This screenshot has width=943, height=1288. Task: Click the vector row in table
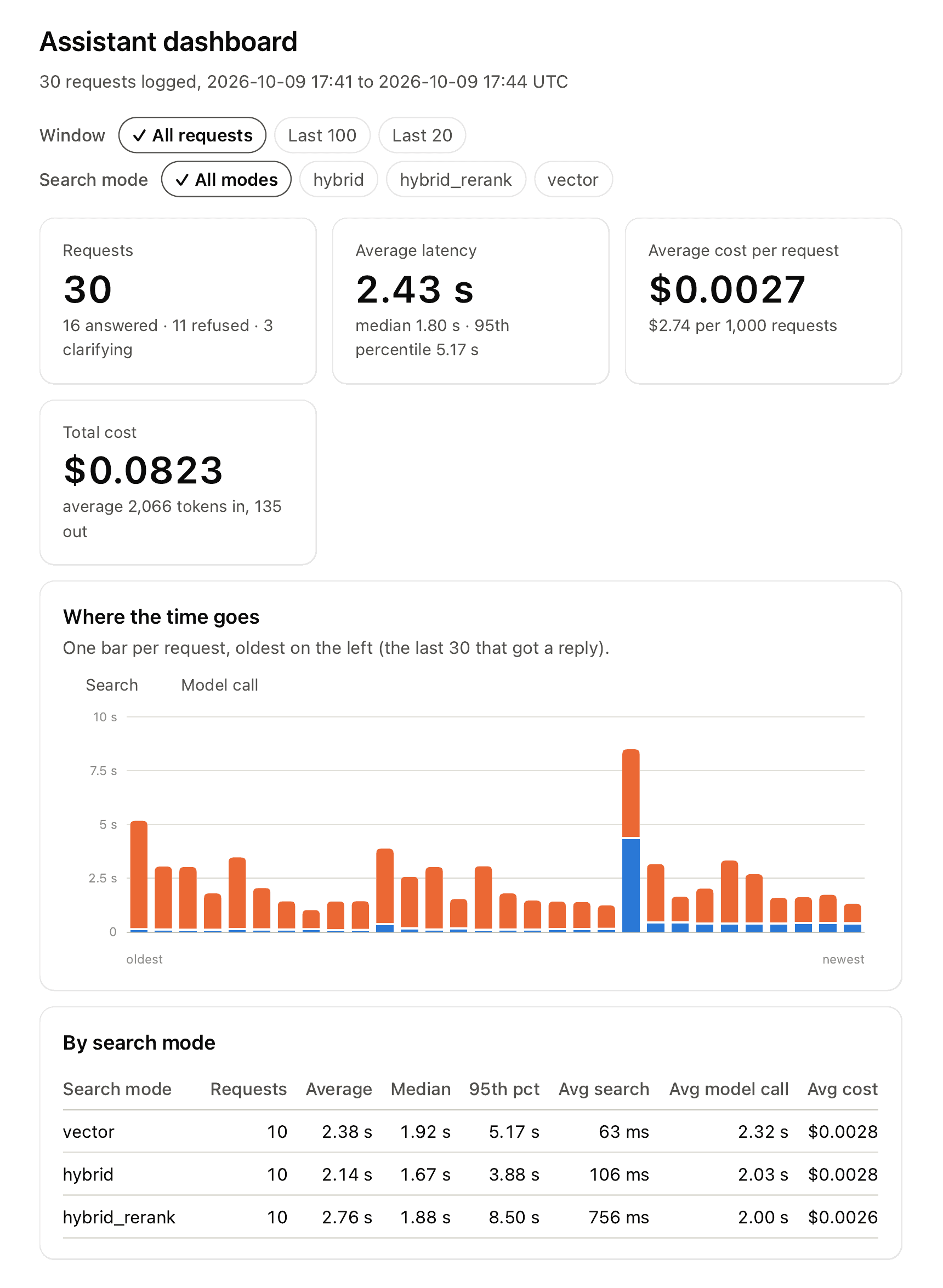tap(470, 1132)
